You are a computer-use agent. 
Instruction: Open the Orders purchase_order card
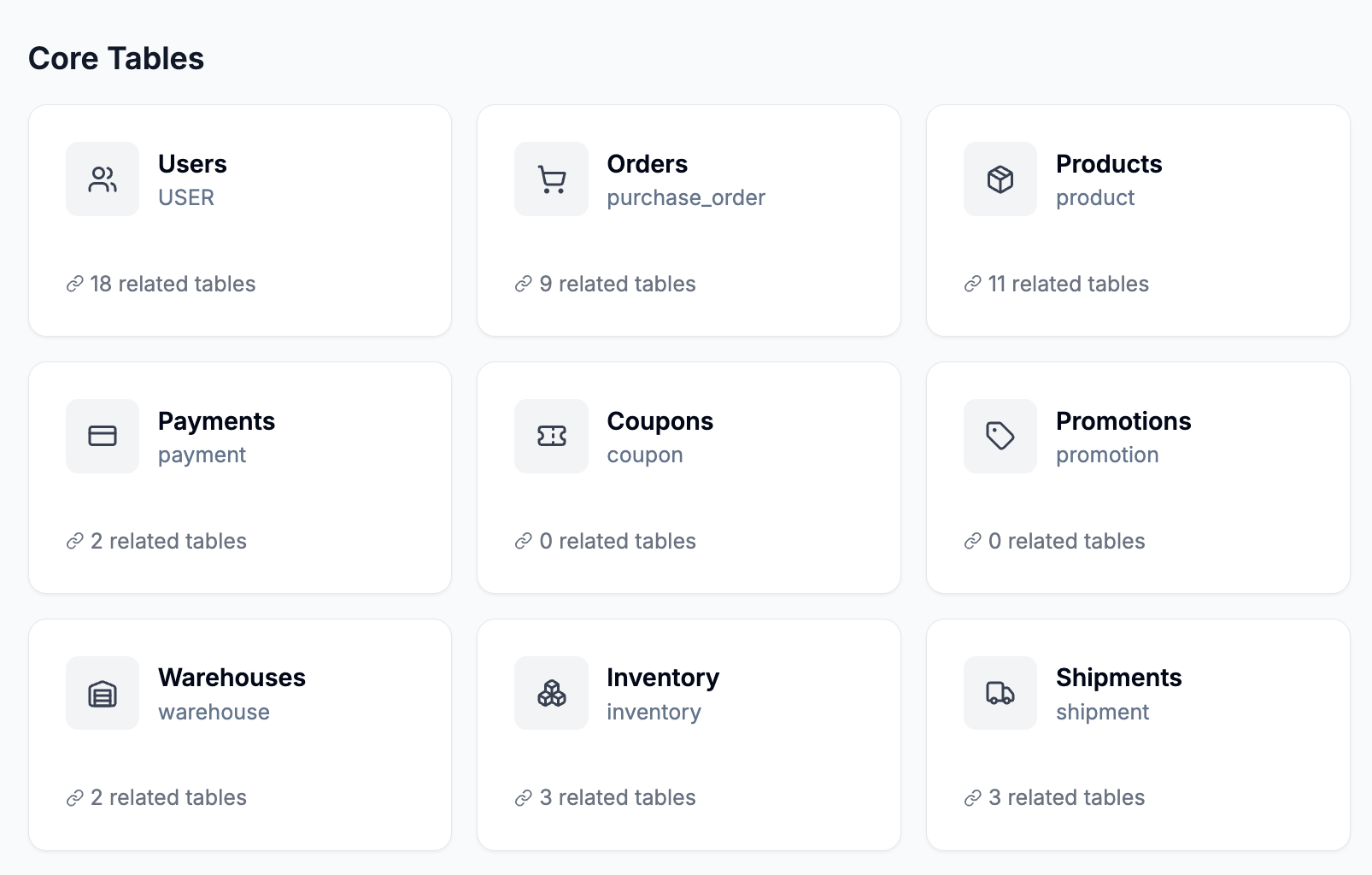(x=689, y=220)
